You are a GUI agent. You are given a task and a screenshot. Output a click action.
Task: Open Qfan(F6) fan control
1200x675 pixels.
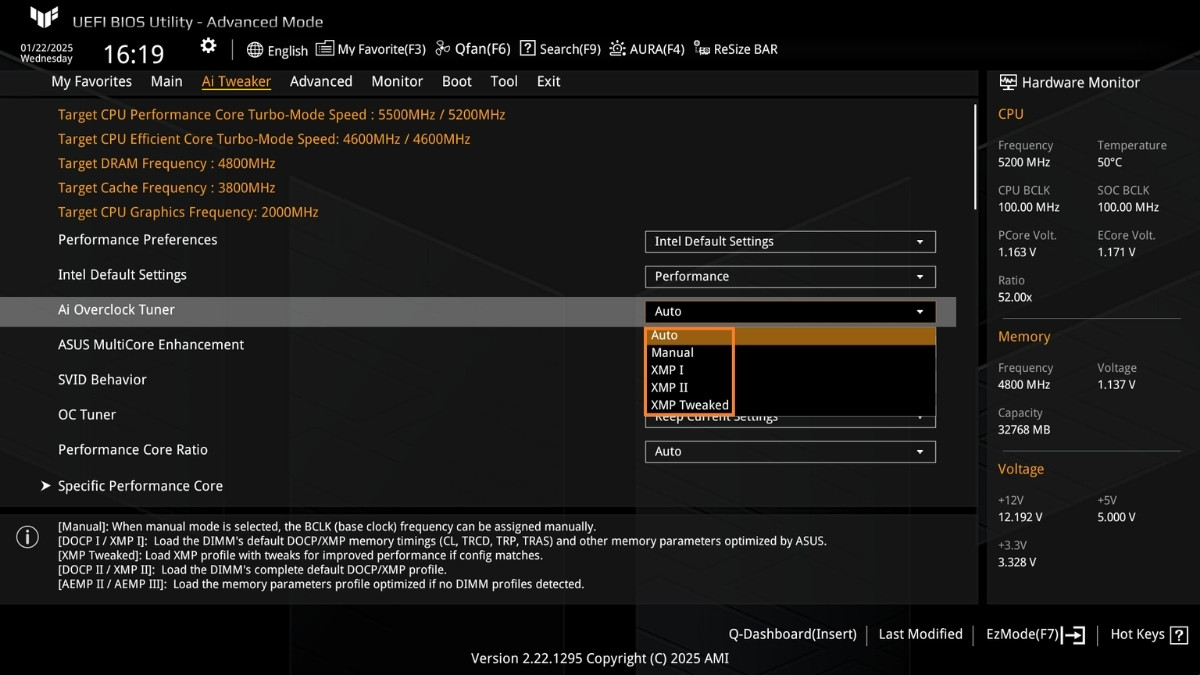473,49
